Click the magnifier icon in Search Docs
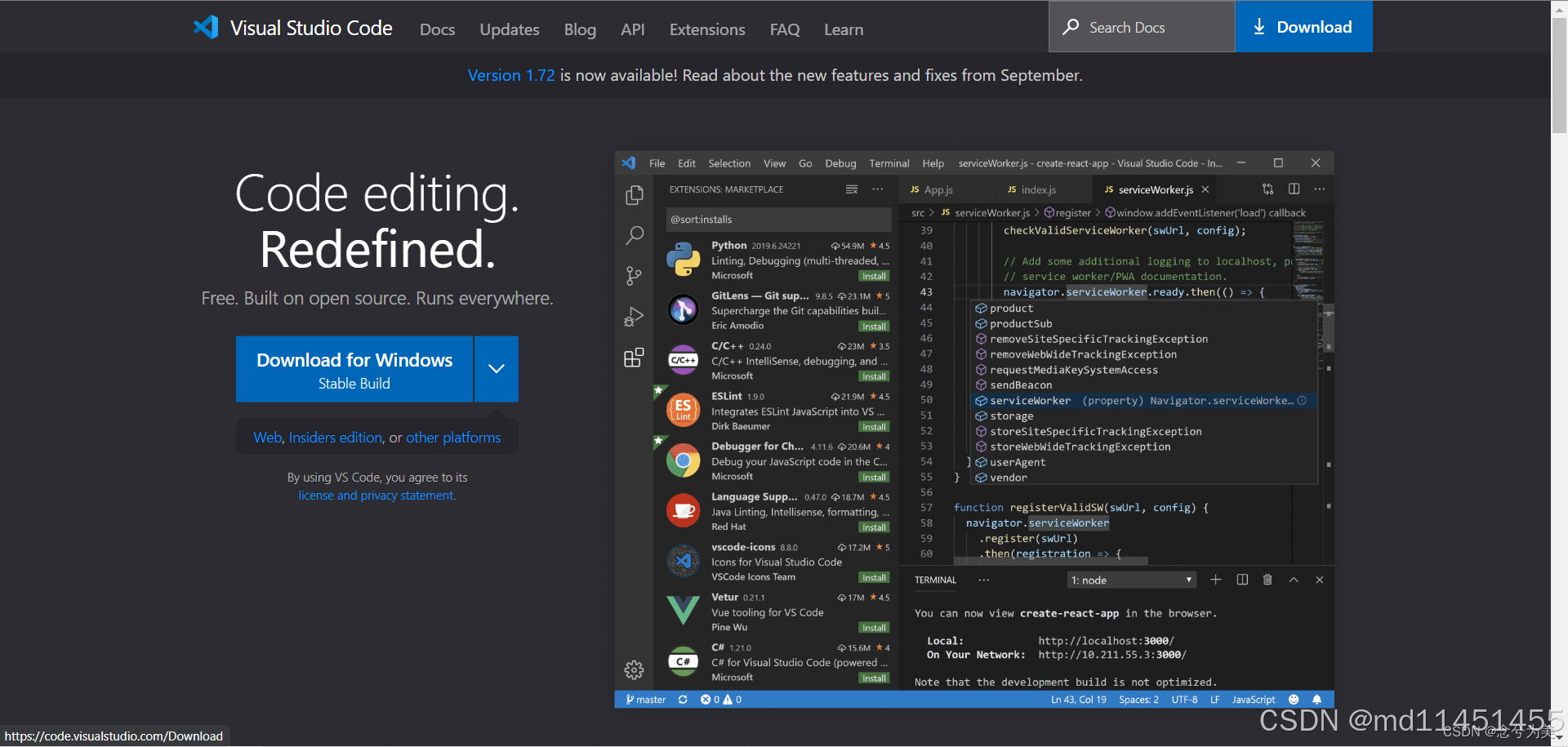 [1071, 27]
